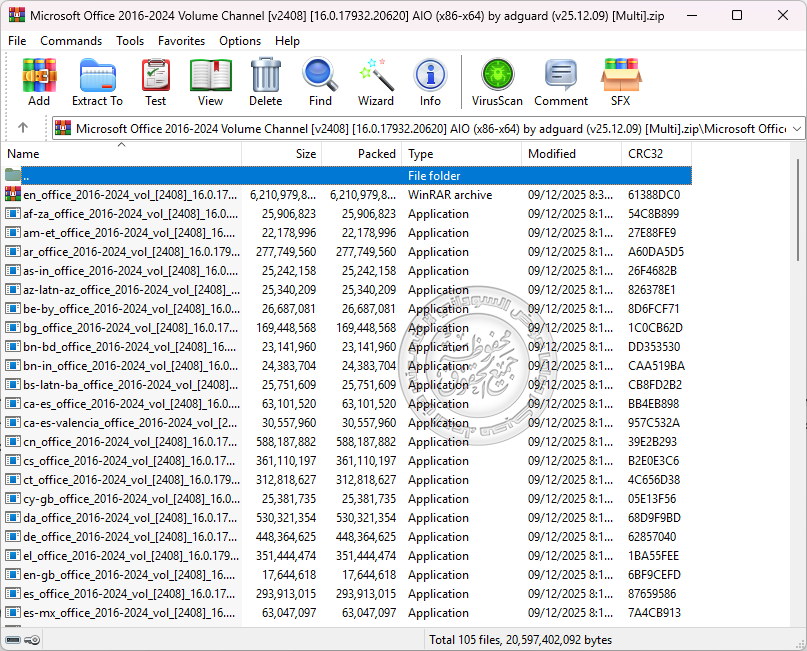This screenshot has width=807, height=651.
Task: Sort by the Modified column header
Action: (571, 154)
